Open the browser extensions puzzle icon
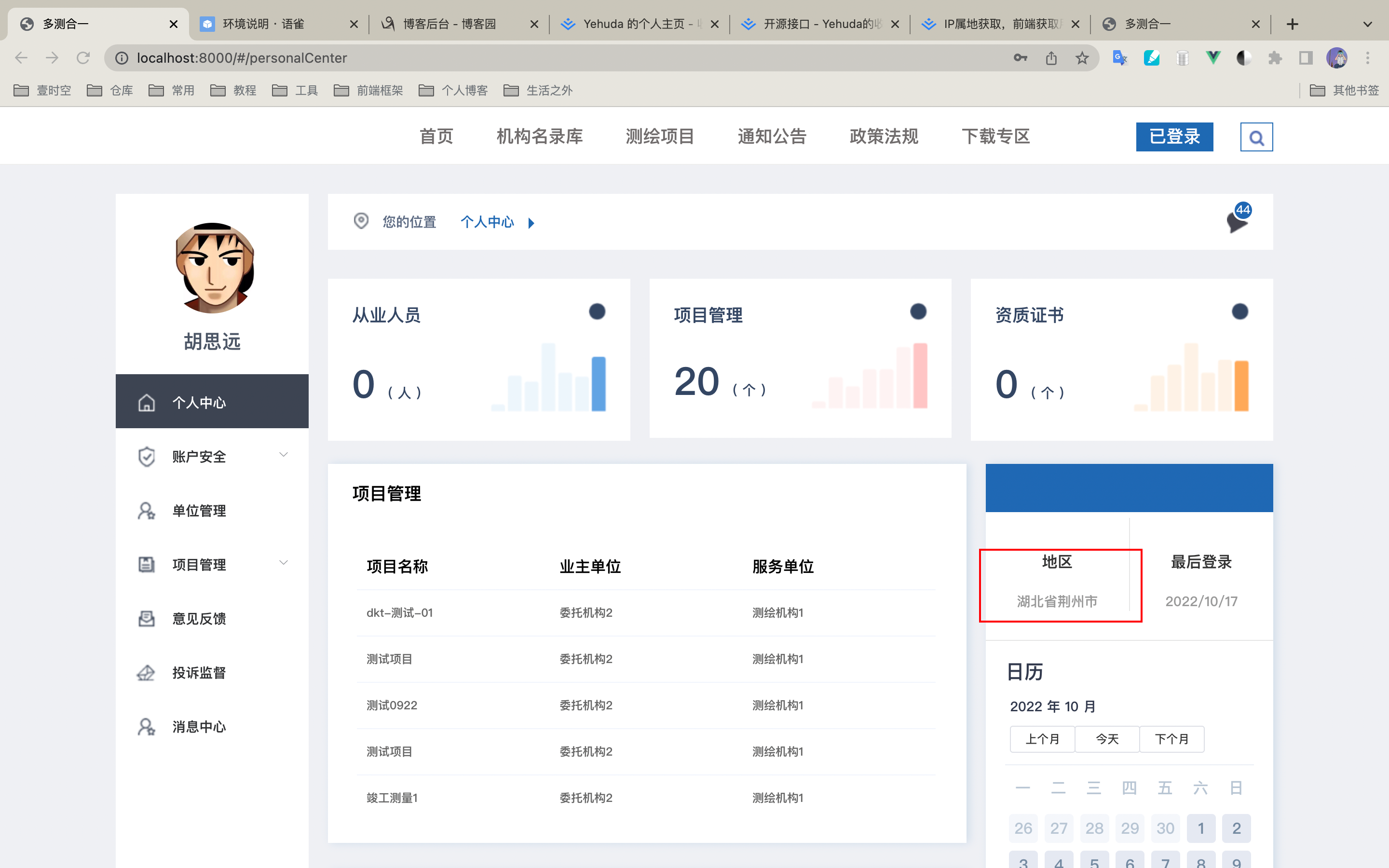 pos(1274,58)
